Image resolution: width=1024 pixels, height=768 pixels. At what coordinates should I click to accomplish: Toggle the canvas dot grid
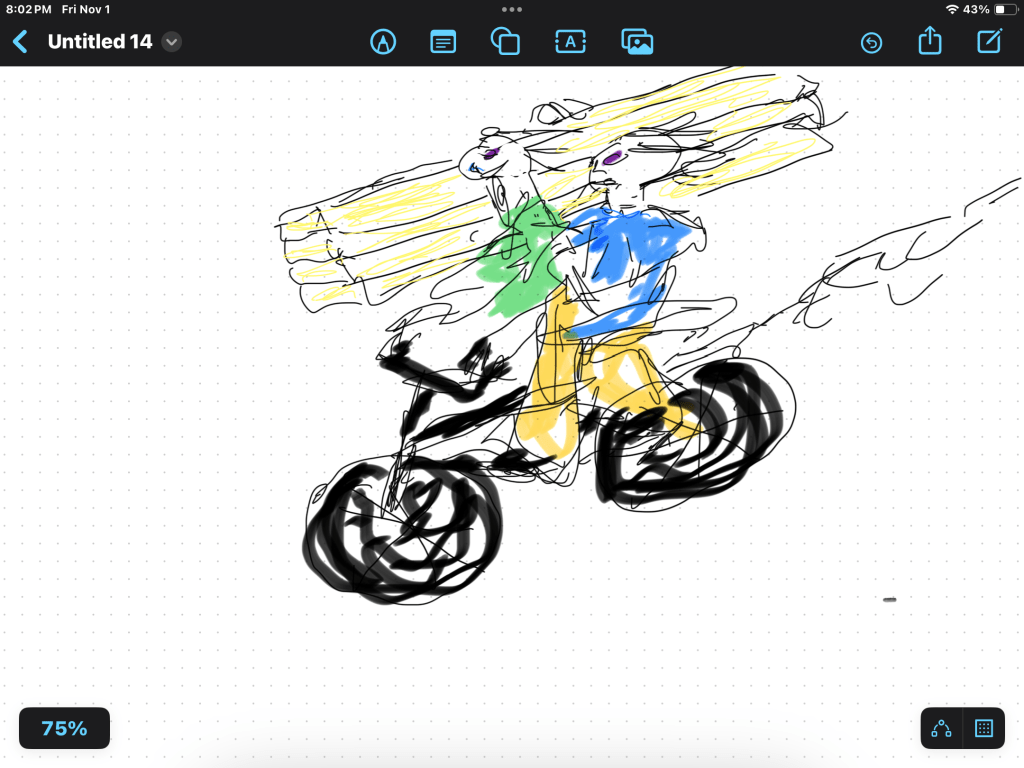tap(983, 728)
